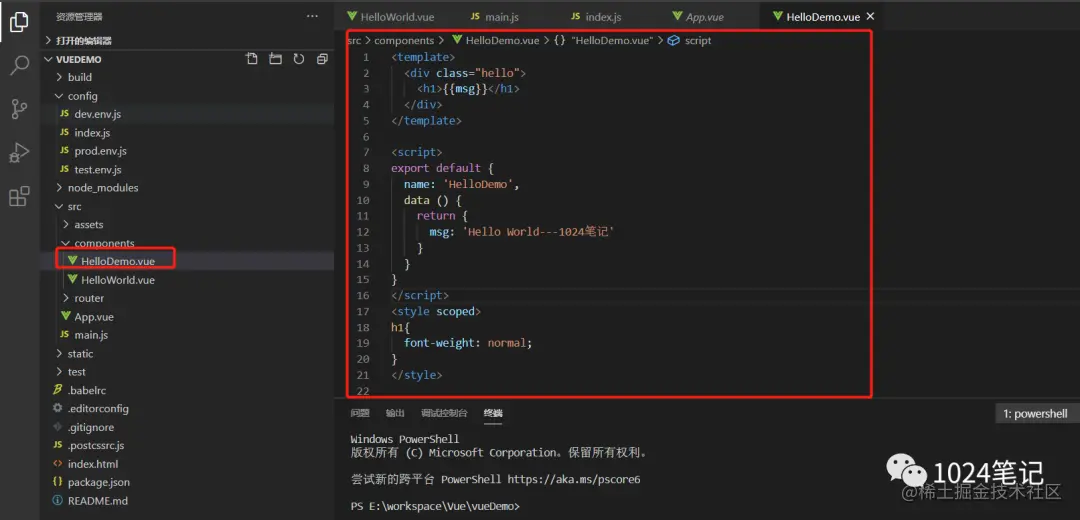Open the 问题 problems panel tab
Viewport: 1080px width, 520px height.
click(360, 413)
